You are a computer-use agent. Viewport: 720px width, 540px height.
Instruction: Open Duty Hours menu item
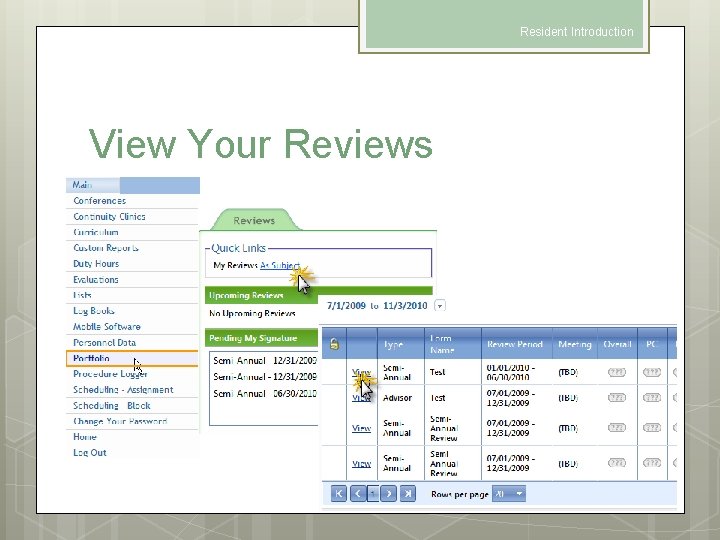96,264
